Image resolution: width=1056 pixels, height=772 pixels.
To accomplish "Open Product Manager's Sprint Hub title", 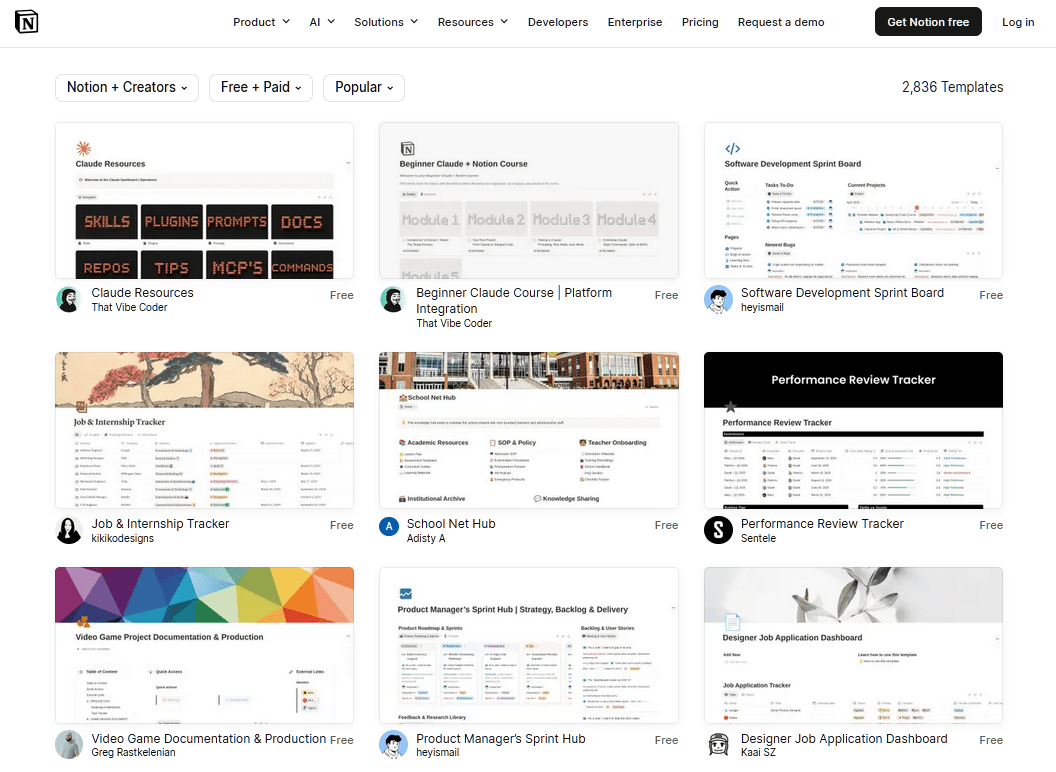I will [500, 738].
